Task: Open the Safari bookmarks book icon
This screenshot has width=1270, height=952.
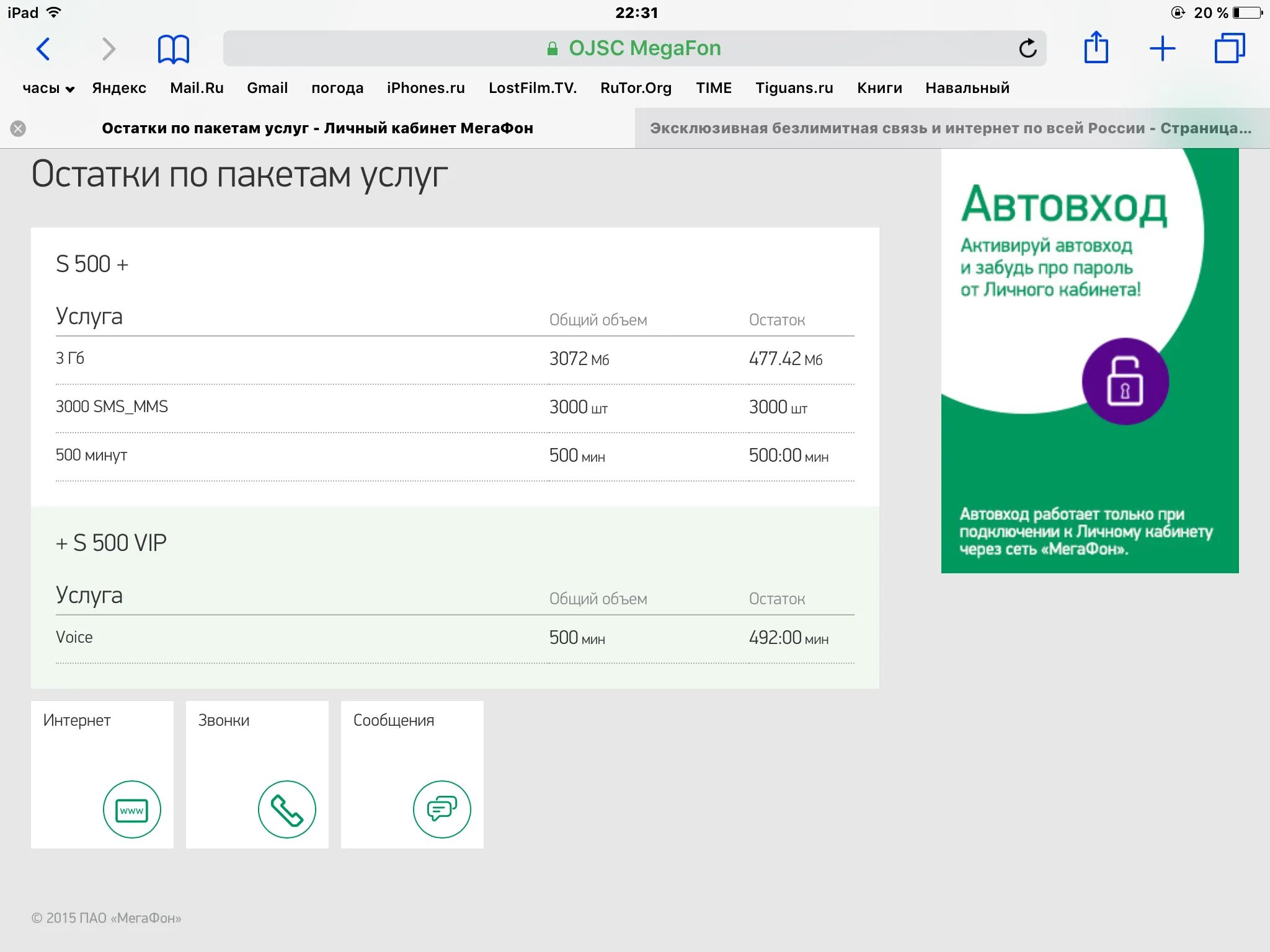Action: click(173, 48)
